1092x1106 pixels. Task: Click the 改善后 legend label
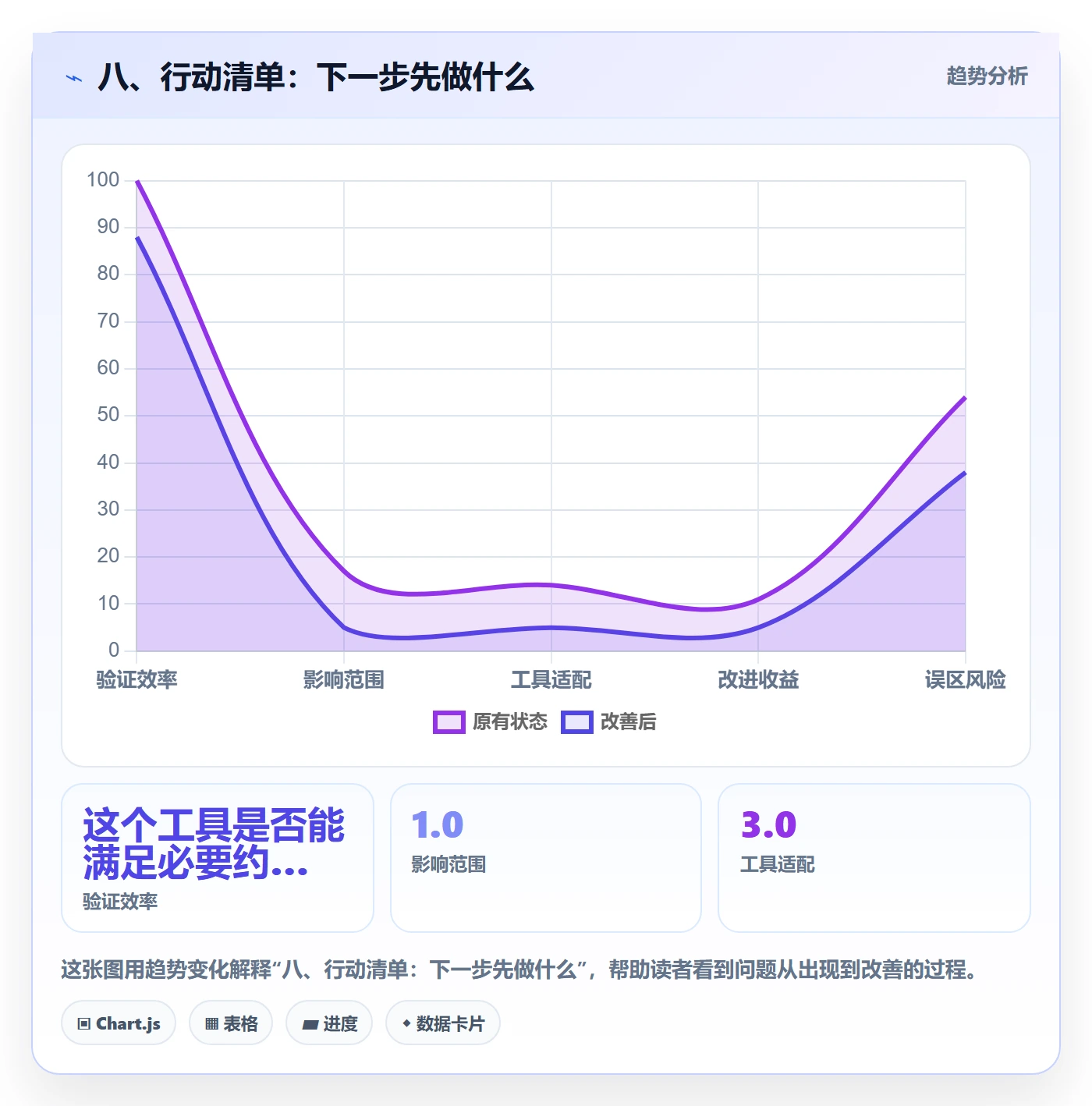coord(629,722)
